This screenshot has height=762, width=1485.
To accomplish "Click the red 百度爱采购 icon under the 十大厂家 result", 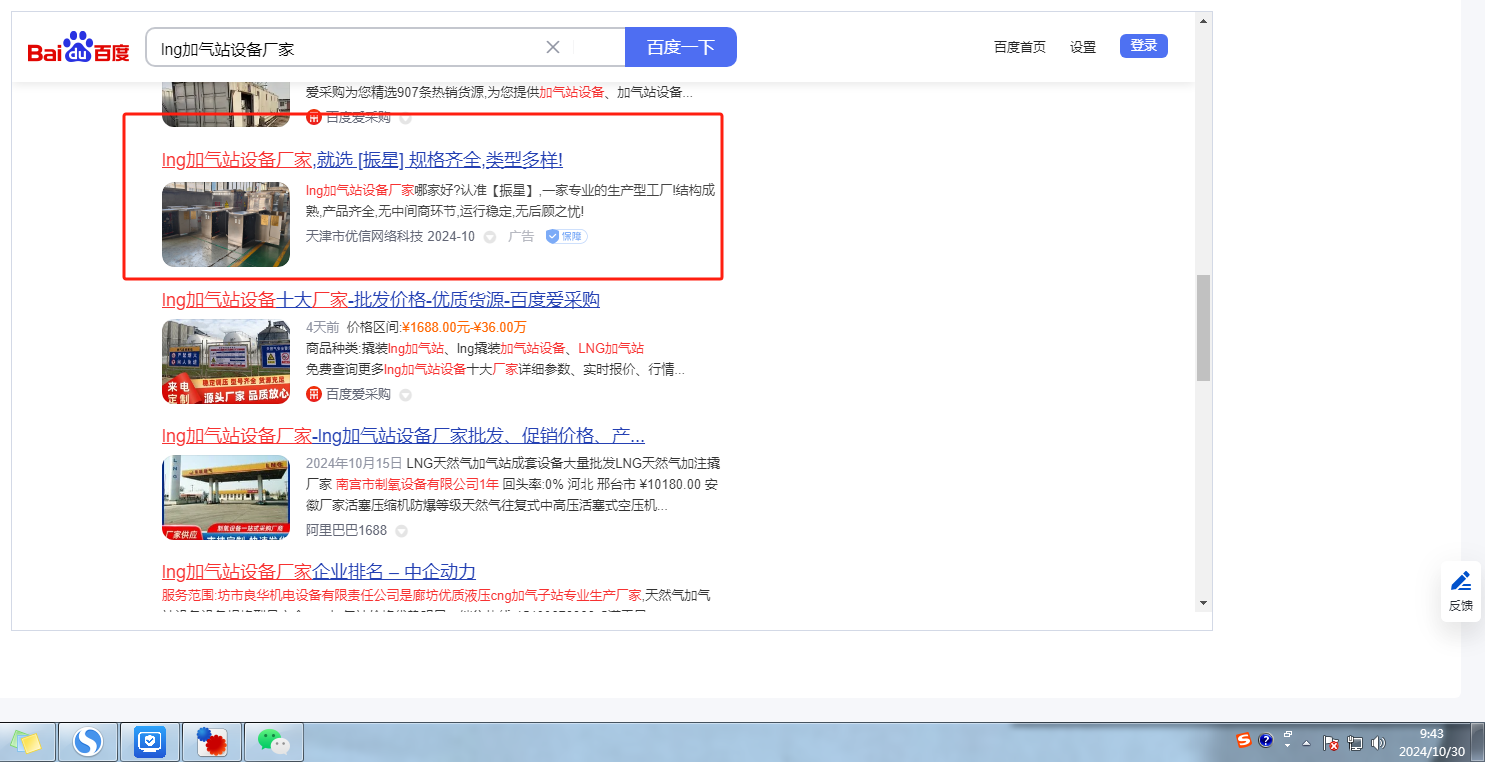I will 314,394.
